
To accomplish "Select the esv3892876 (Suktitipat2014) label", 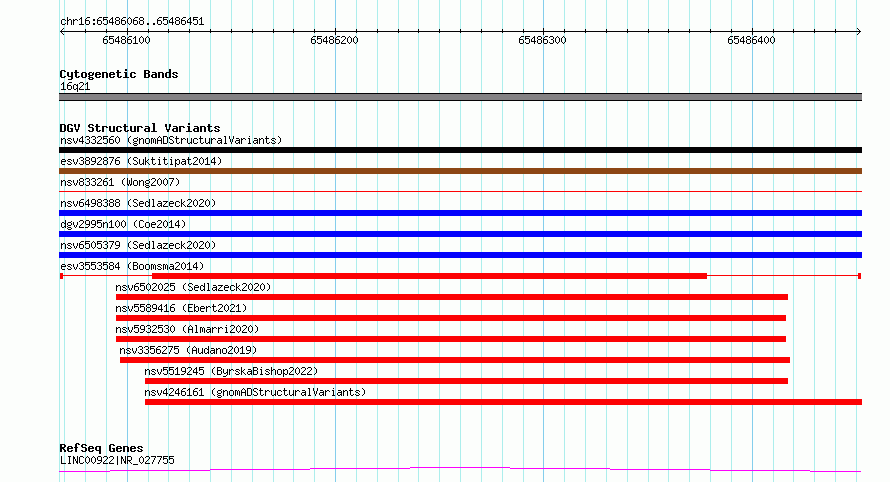I will coord(141,161).
